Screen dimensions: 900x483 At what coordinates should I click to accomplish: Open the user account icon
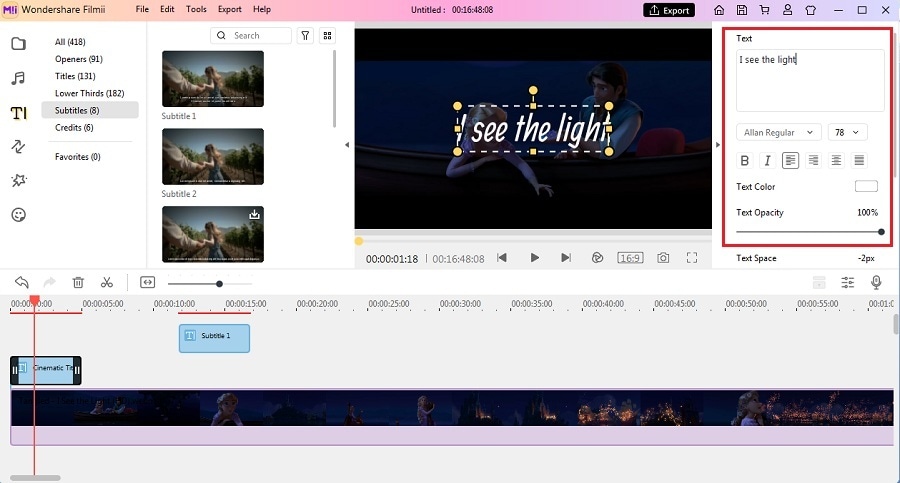[x=788, y=10]
